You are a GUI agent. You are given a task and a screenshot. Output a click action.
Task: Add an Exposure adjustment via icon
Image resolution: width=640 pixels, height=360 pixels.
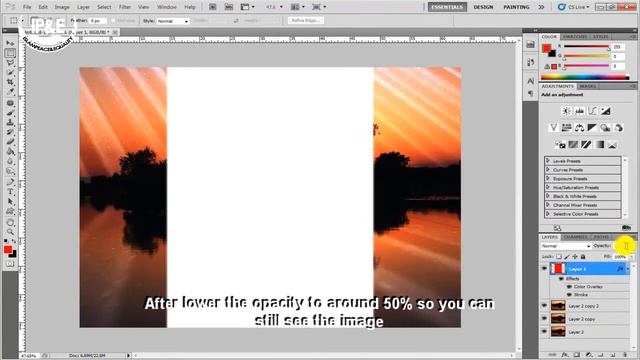[x=605, y=111]
